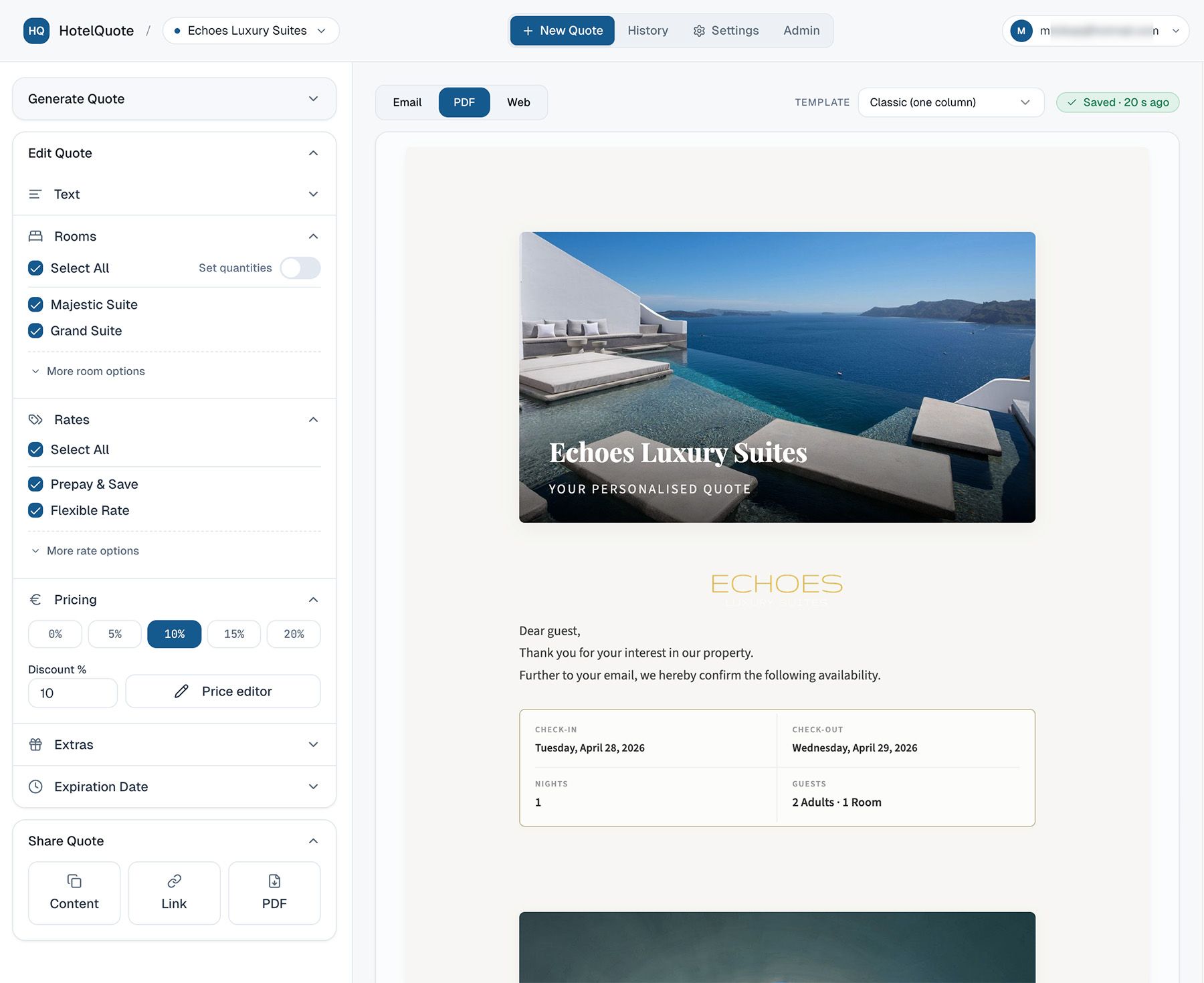
Task: Click the PDF download icon in Share Quote
Action: pos(274,881)
